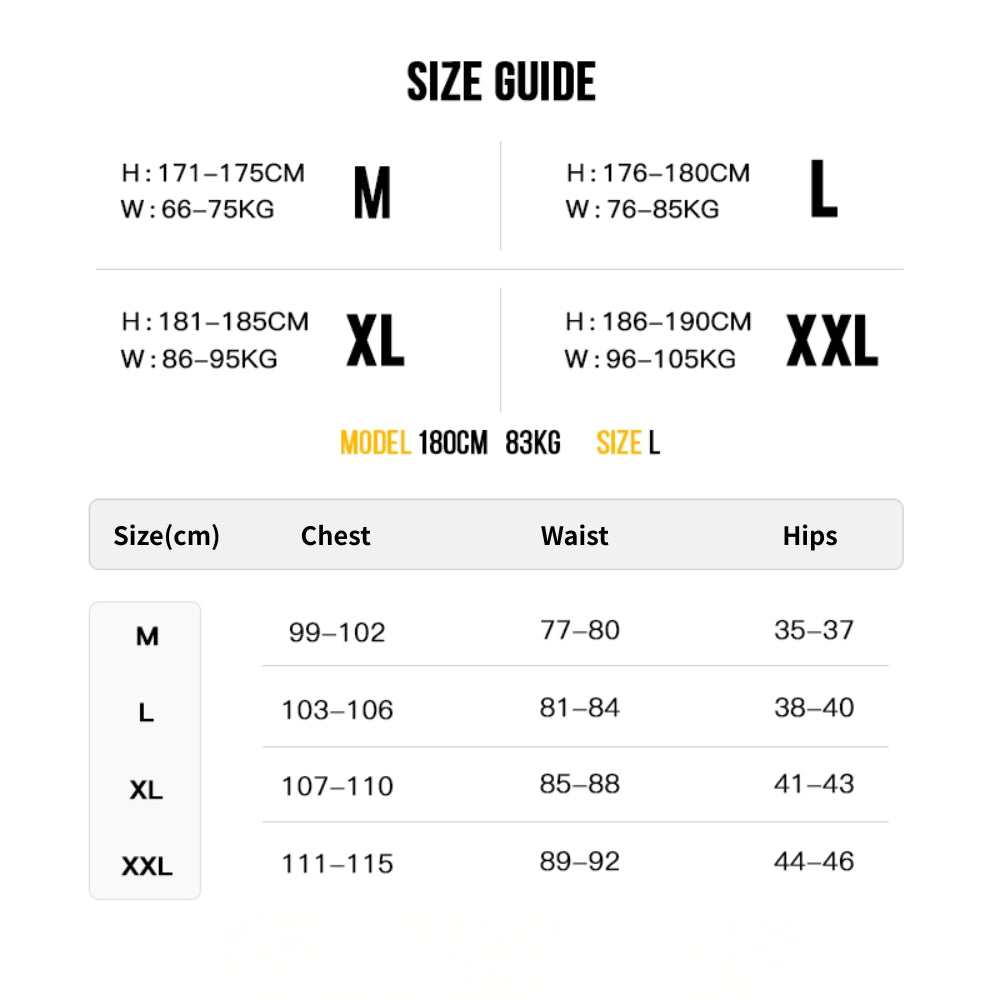This screenshot has height=1000, width=1000.
Task: Click the weight range 66–75KG text
Action: tap(218, 209)
